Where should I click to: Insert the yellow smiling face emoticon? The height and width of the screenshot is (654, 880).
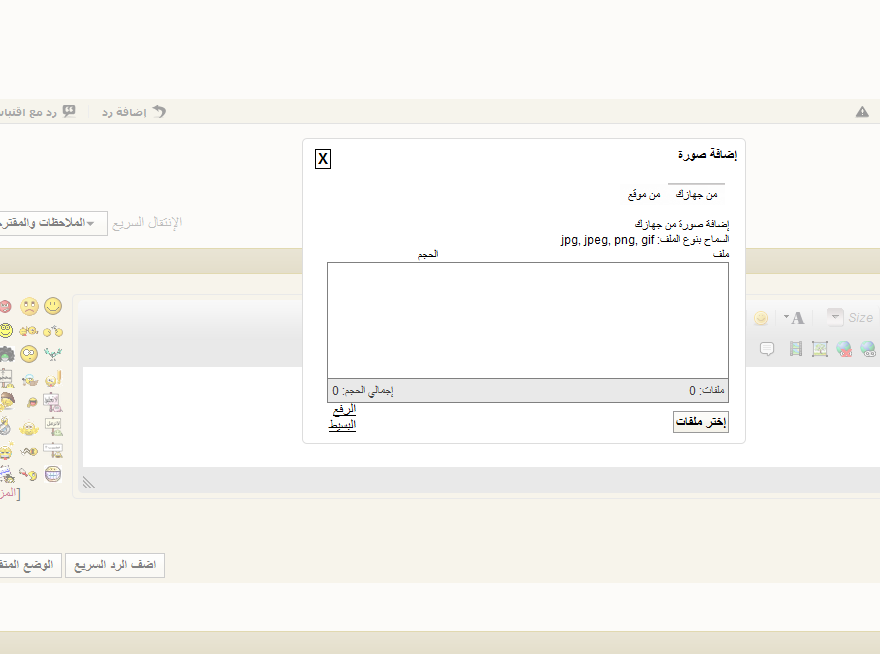pyautogui.click(x=53, y=306)
